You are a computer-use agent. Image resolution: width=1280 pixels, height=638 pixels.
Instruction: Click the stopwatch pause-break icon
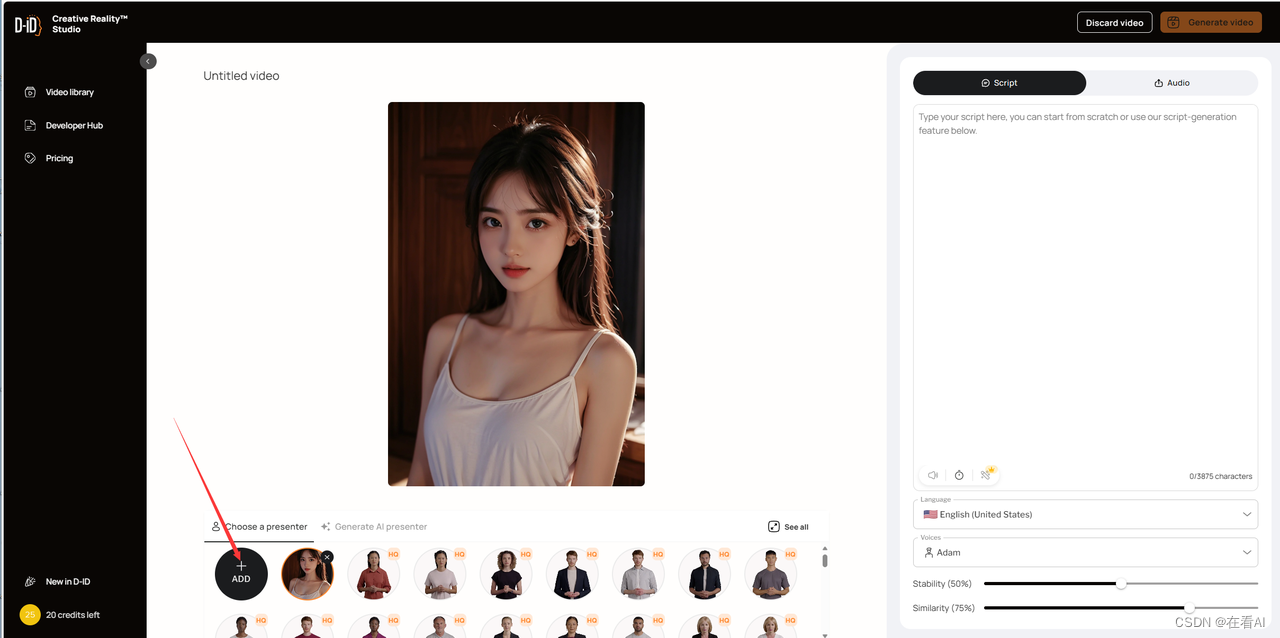[959, 475]
